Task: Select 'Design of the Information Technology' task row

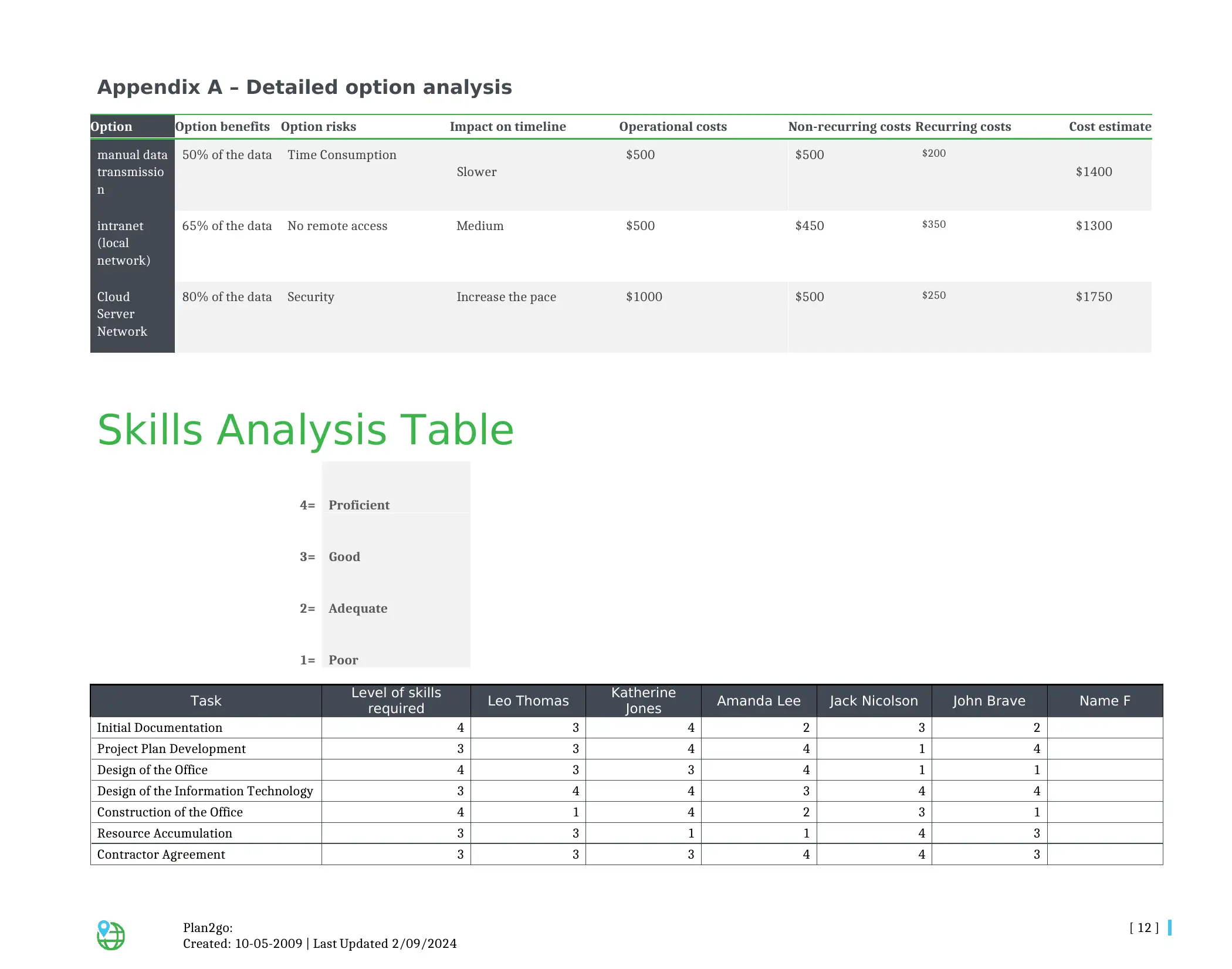Action: pos(627,791)
